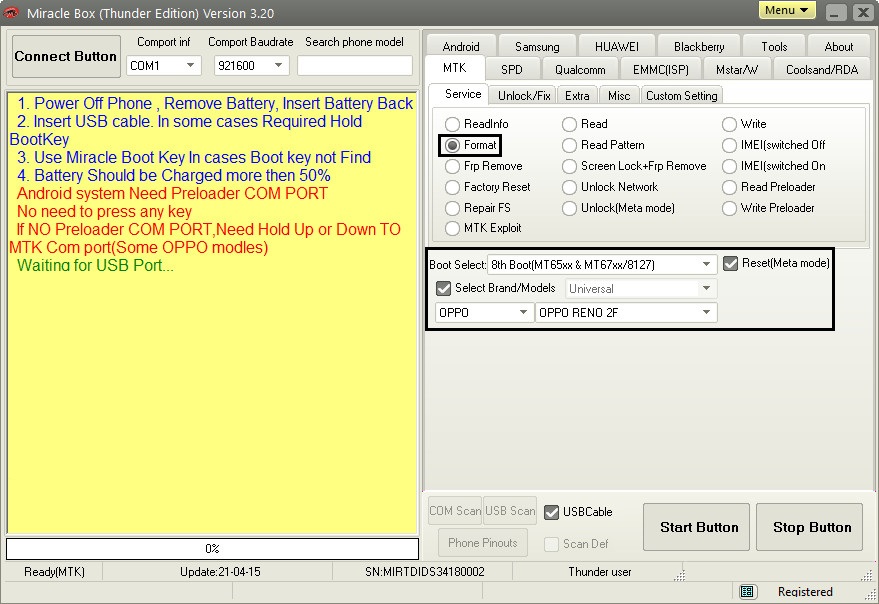879x604 pixels.
Task: Open the Tools tab
Action: coord(774,47)
